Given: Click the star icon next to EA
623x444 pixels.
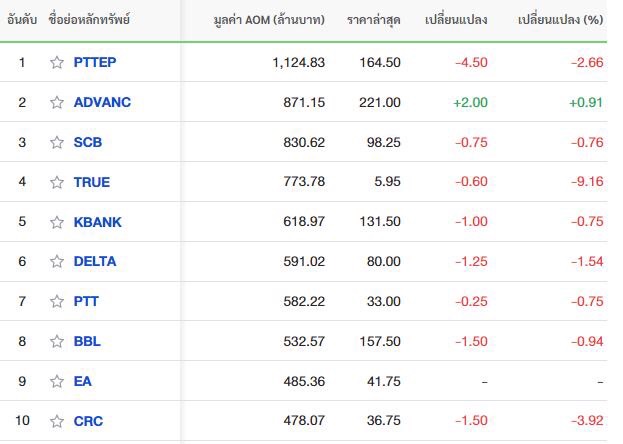Looking at the screenshot, I should (x=57, y=381).
